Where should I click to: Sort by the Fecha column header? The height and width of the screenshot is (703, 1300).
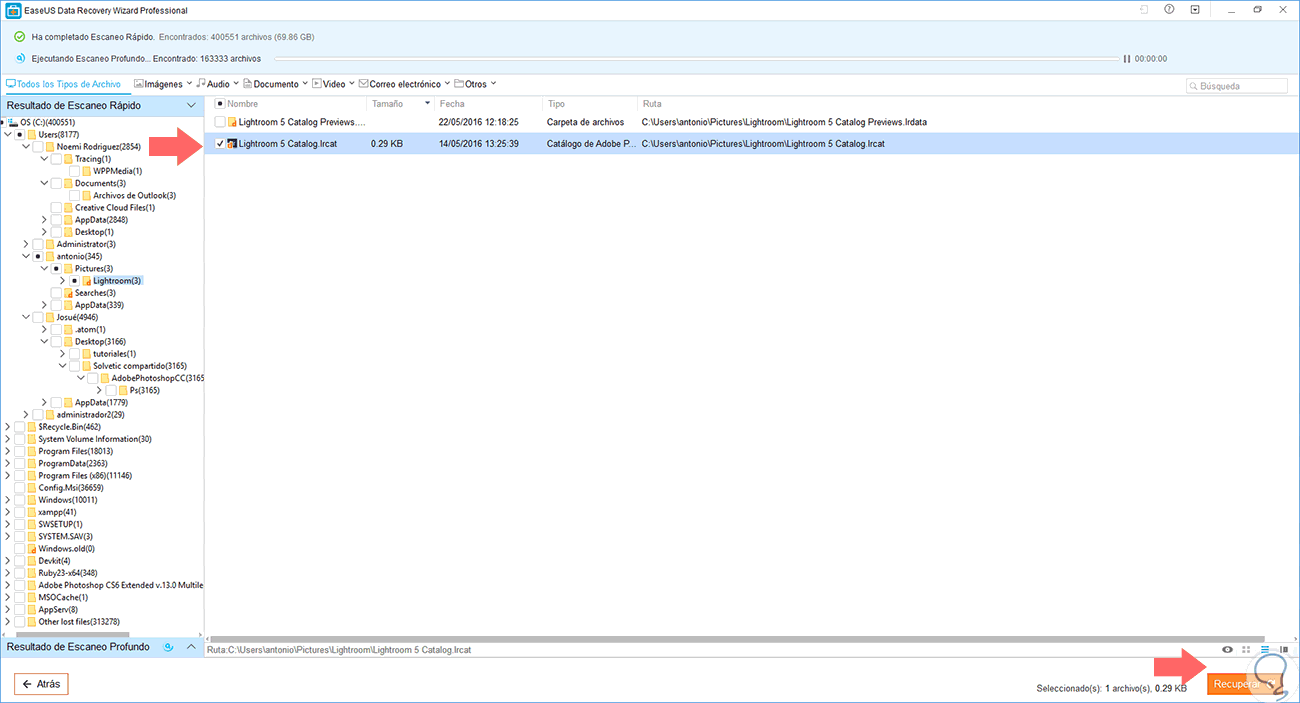click(x=452, y=104)
